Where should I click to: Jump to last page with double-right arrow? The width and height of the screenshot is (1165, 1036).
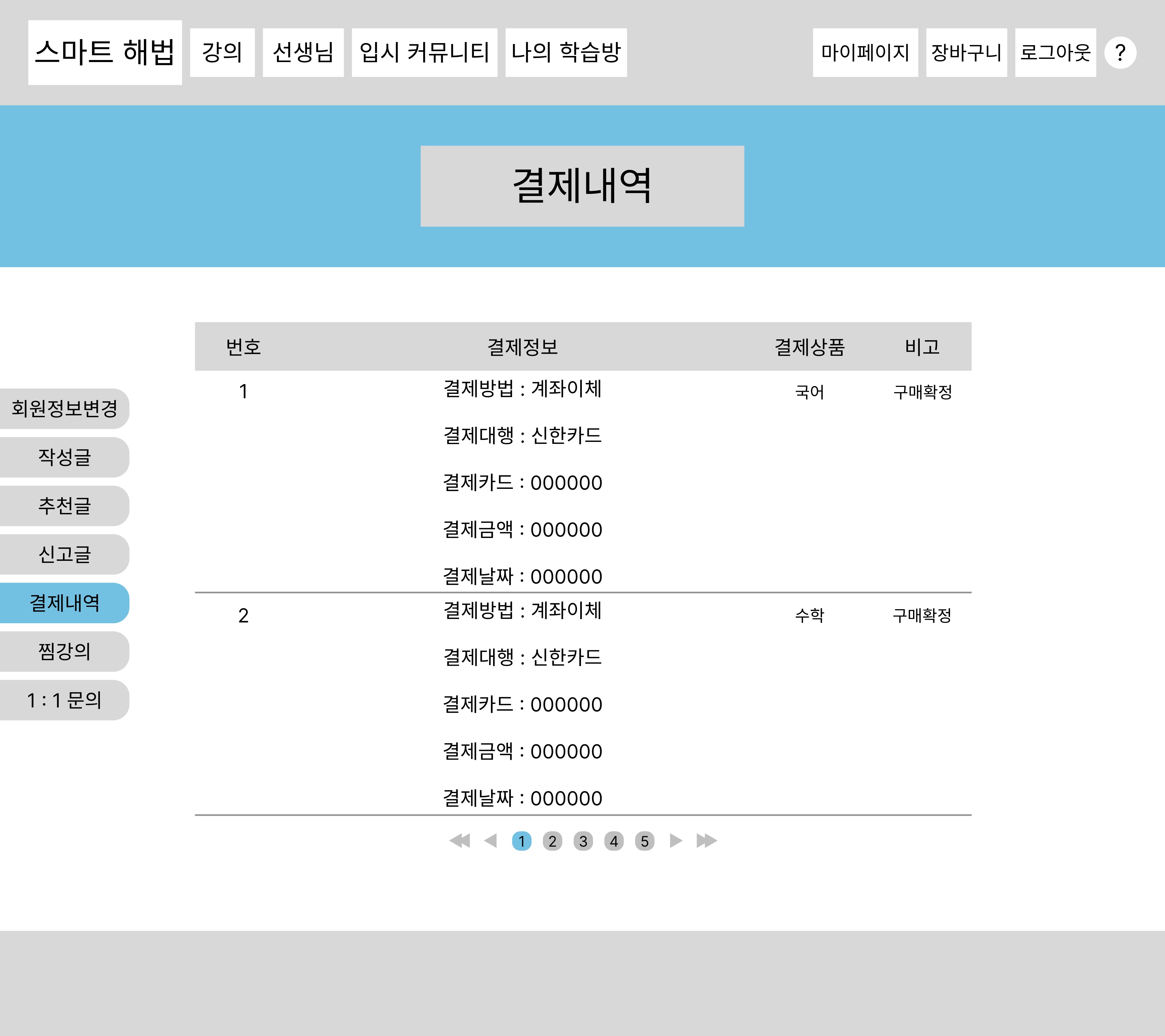(x=706, y=841)
